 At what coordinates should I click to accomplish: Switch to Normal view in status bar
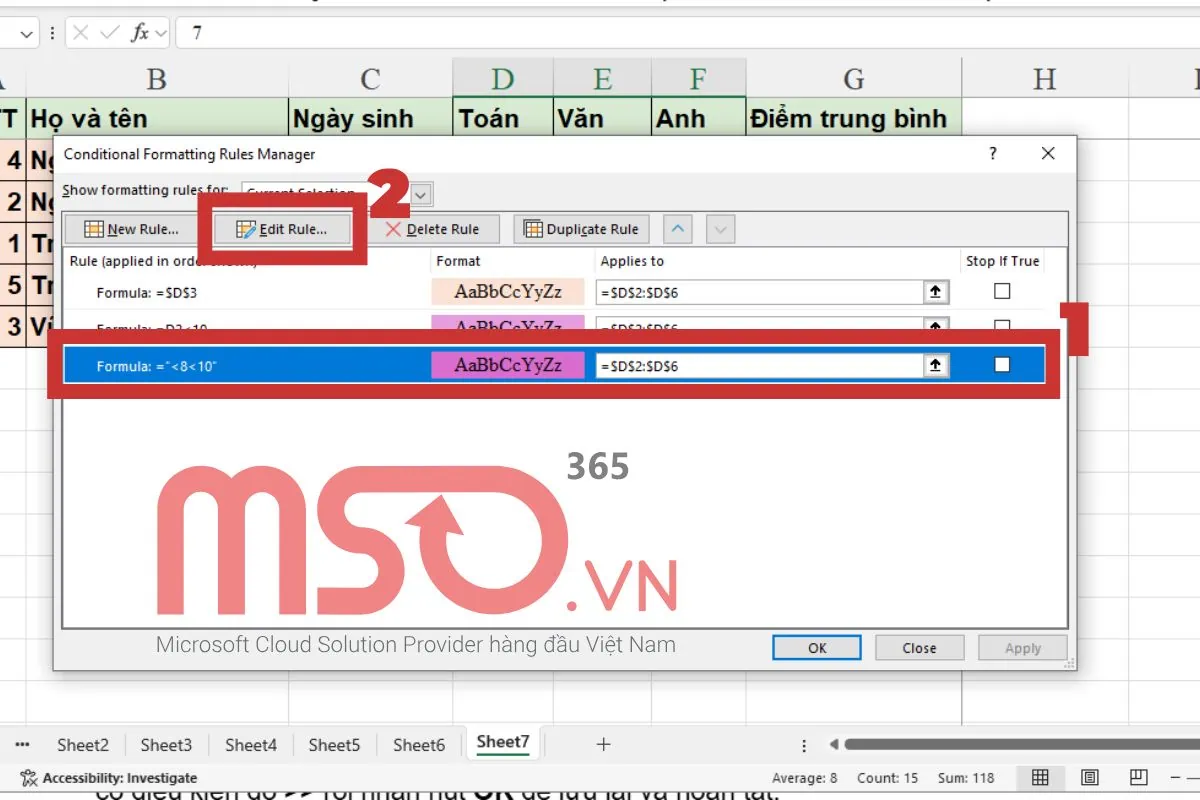click(x=1040, y=777)
